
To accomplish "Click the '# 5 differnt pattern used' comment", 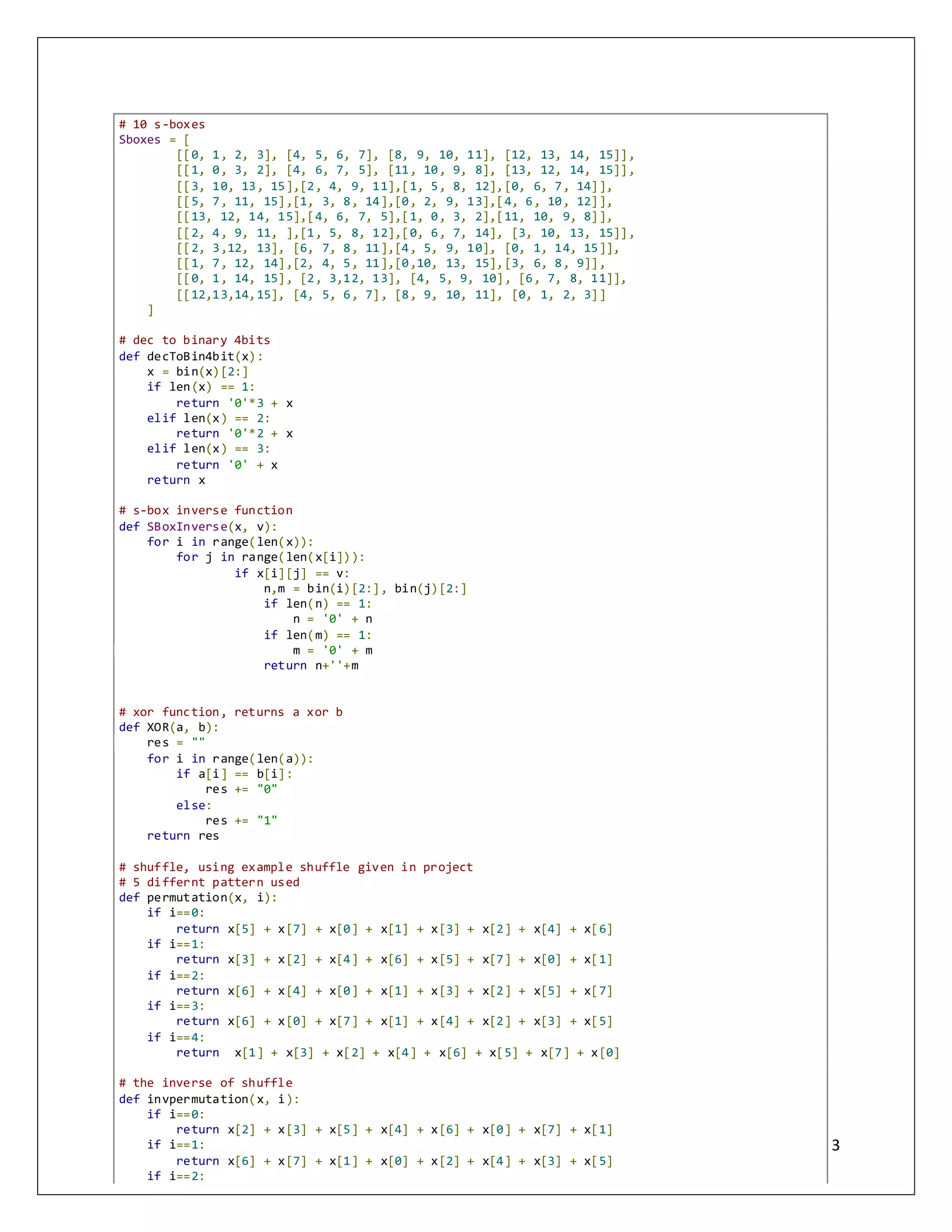I will 209,881.
